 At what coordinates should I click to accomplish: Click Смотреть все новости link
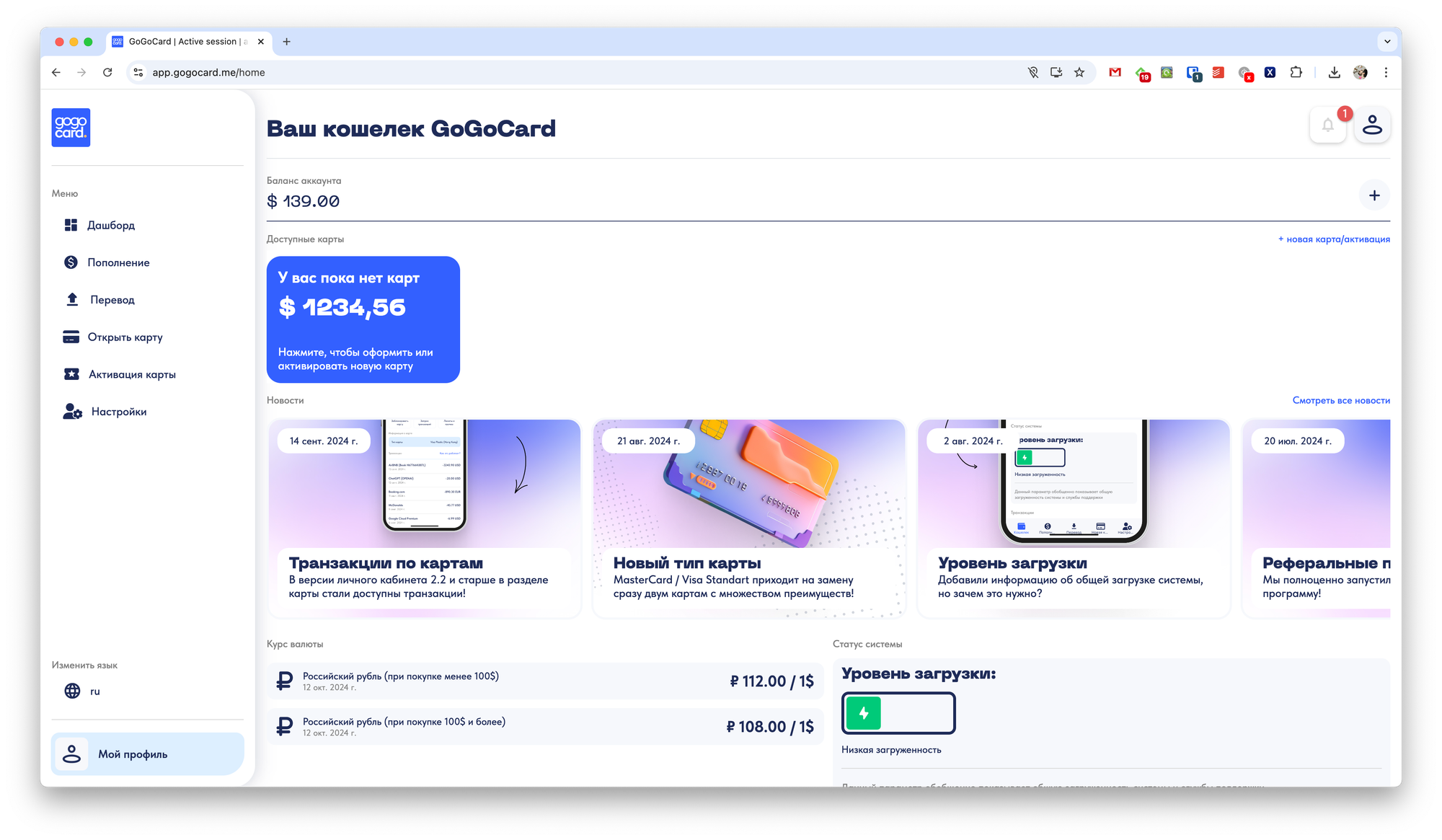(1340, 400)
